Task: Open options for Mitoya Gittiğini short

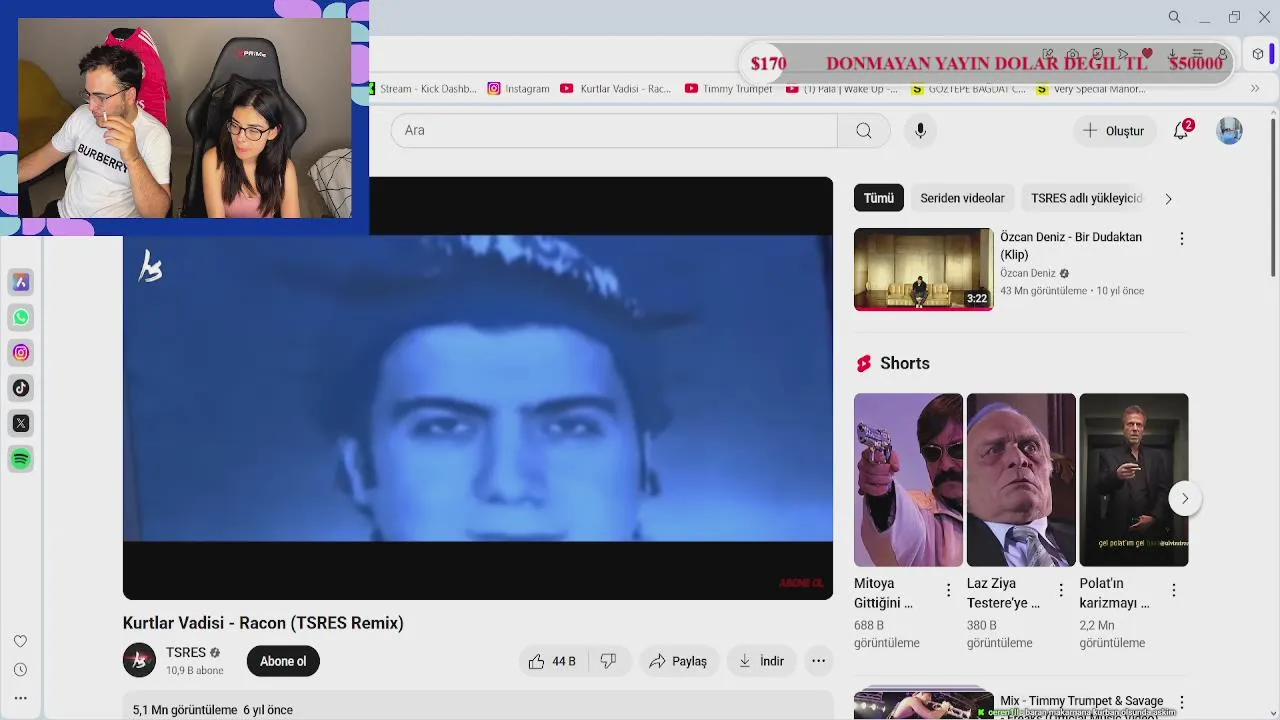Action: coord(948,591)
